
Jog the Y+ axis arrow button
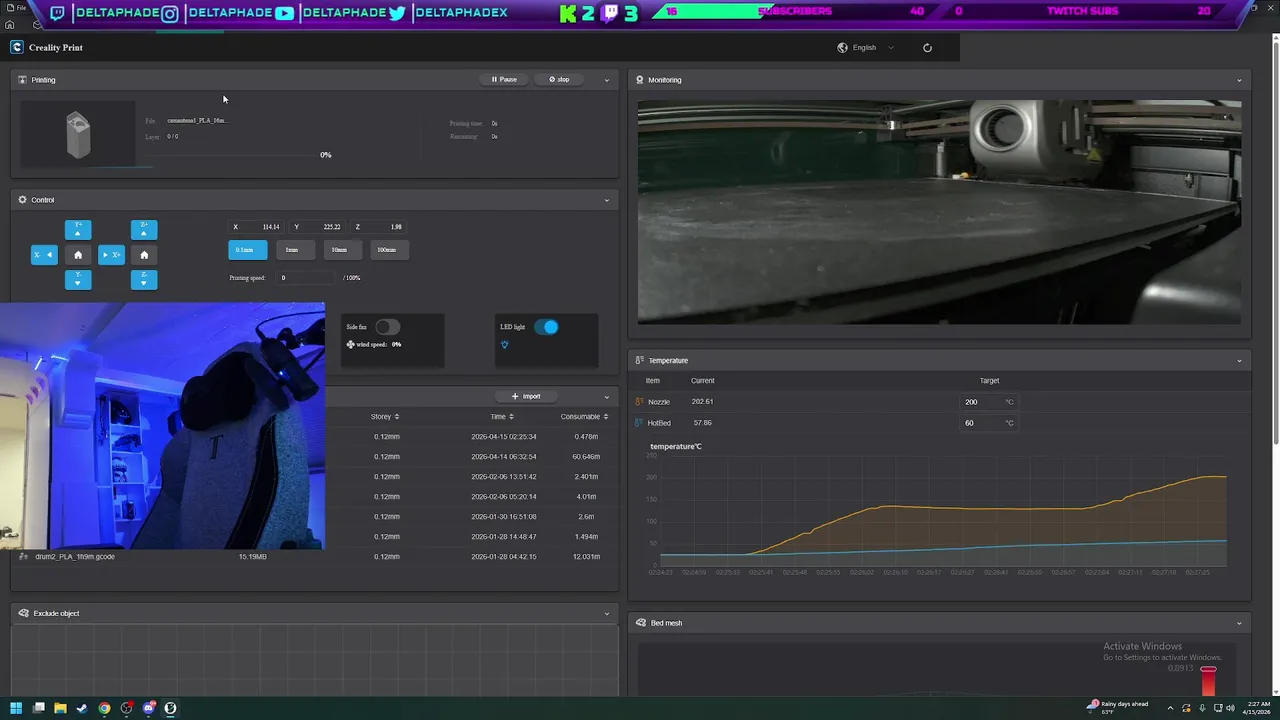tap(78, 230)
